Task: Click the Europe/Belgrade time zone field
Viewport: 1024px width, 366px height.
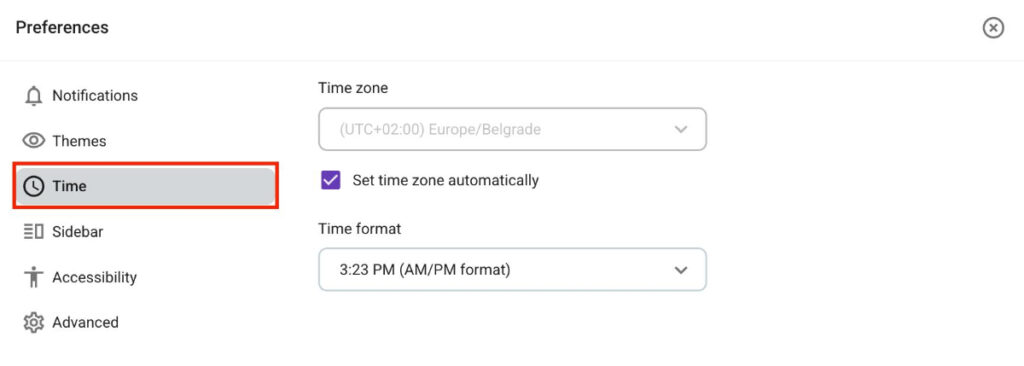Action: pos(512,129)
